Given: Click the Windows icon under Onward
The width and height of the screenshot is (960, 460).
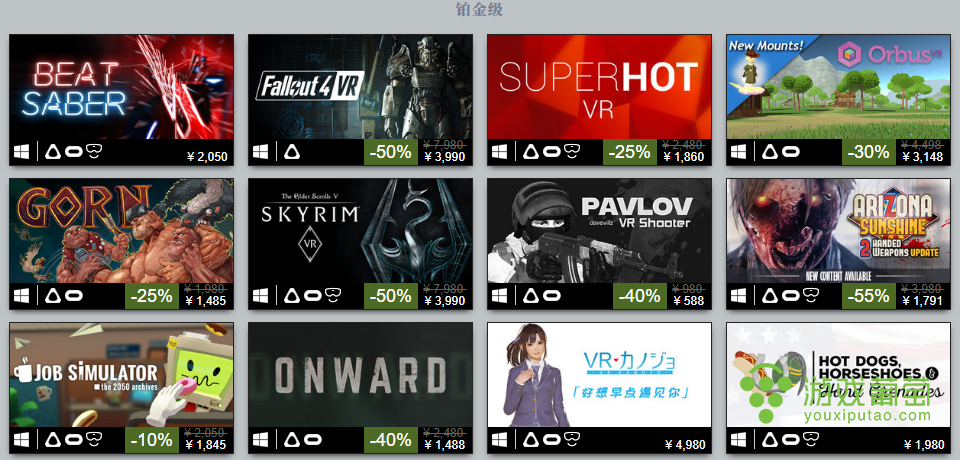Looking at the screenshot, I should tap(261, 440).
